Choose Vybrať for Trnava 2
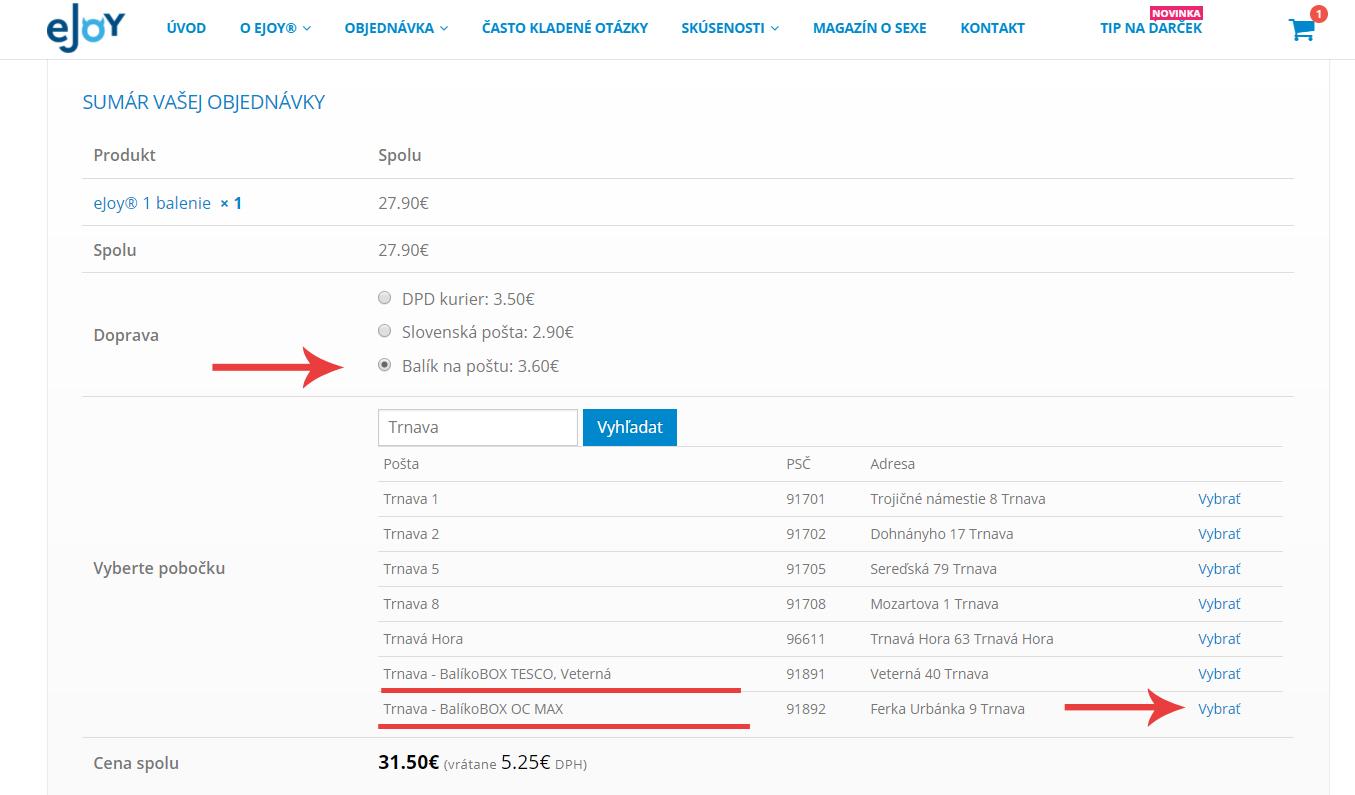The height and width of the screenshot is (795, 1355). click(1219, 534)
